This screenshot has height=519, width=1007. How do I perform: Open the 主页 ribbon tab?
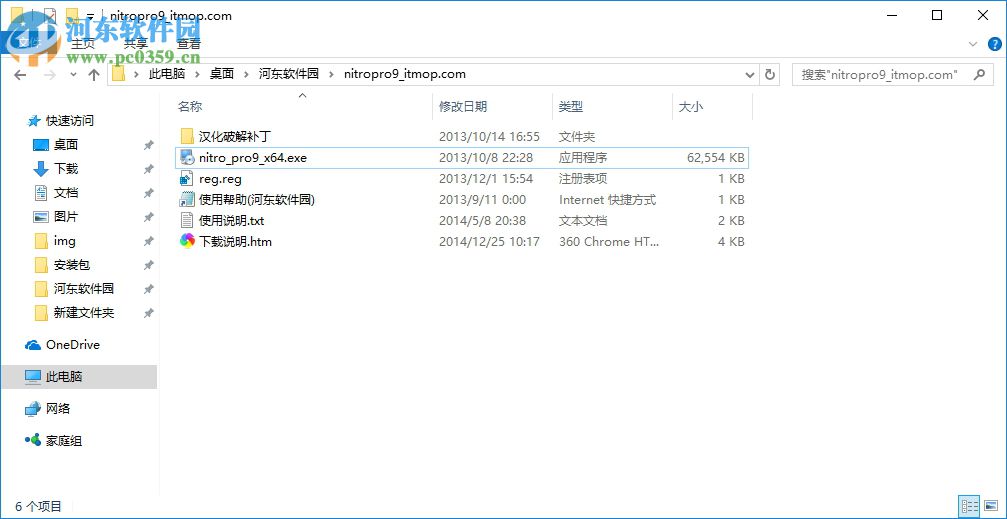[x=82, y=44]
